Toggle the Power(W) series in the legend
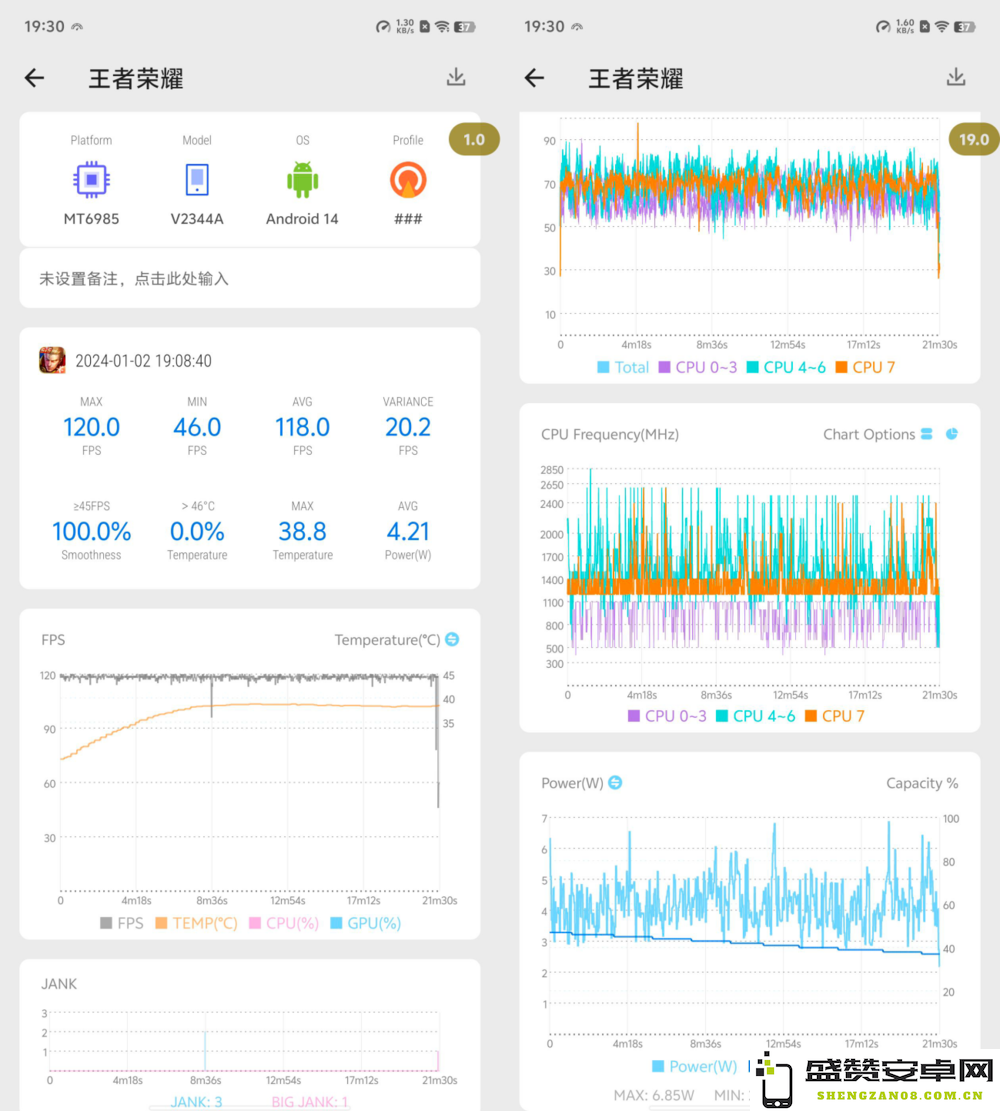 695,1066
